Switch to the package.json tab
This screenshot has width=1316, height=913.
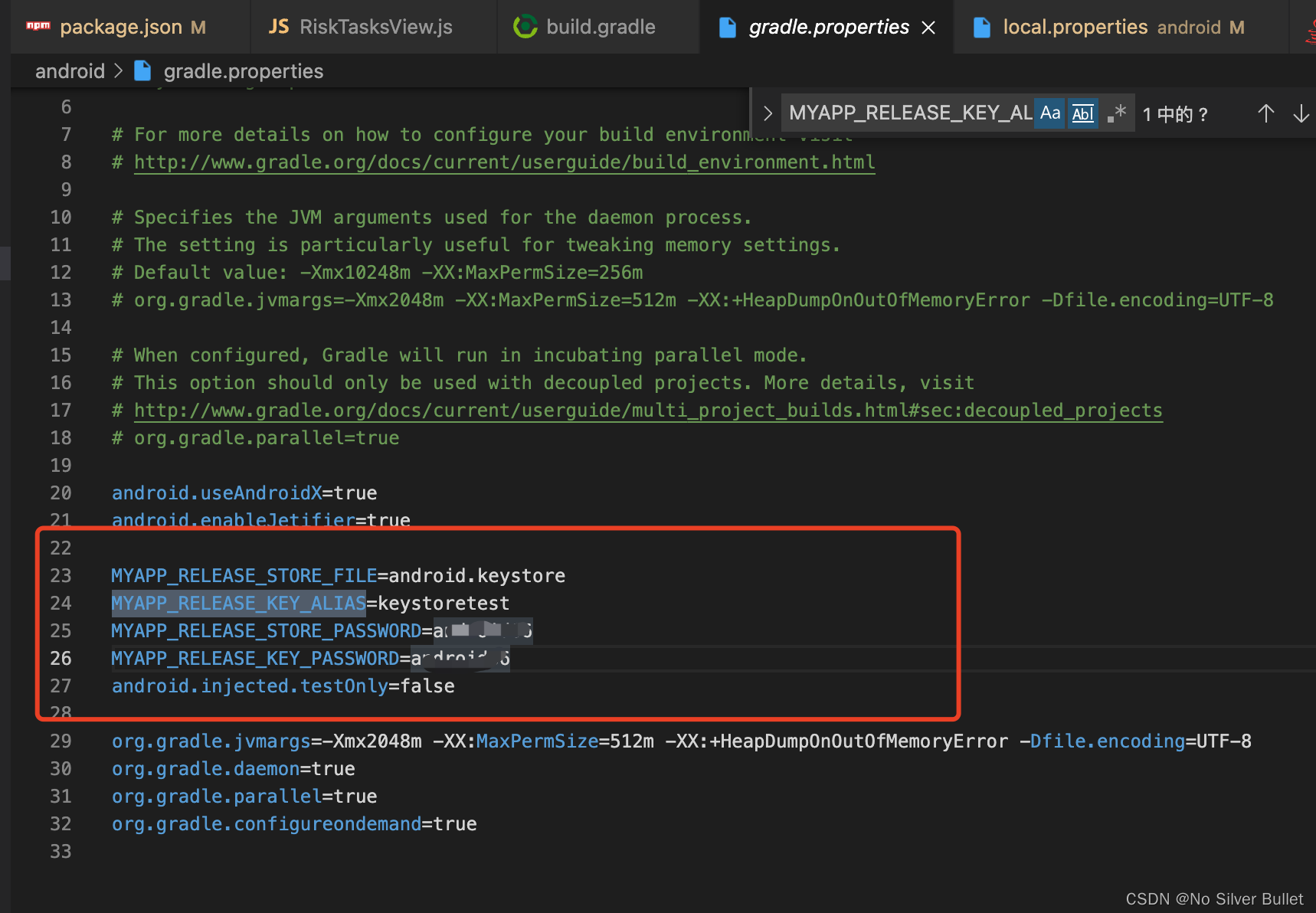[123, 26]
